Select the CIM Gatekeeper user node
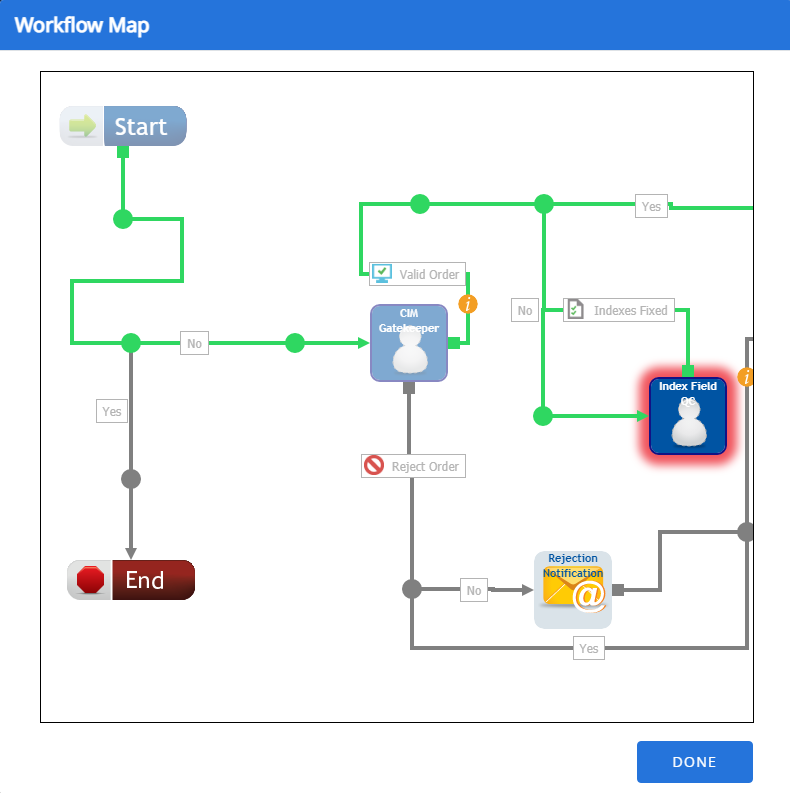Image resolution: width=790 pixels, height=793 pixels. 409,343
